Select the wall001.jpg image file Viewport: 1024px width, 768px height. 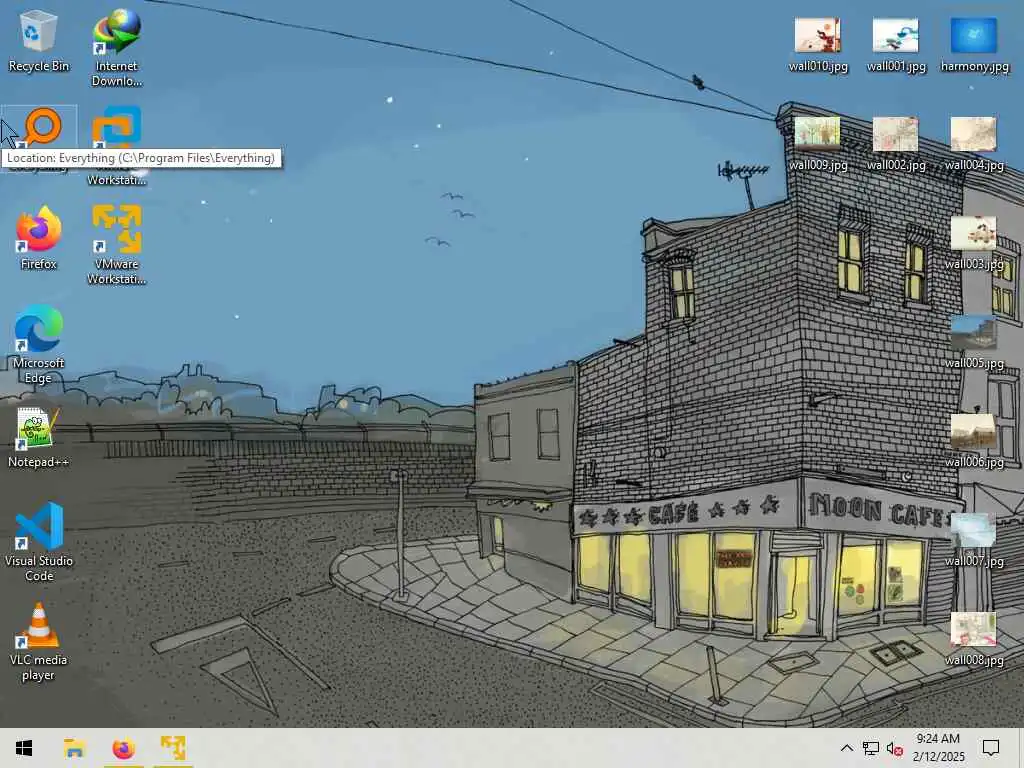[x=896, y=44]
